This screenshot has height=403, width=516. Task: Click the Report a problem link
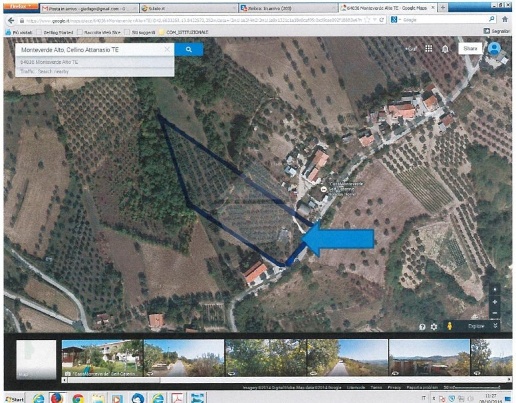[x=422, y=387]
